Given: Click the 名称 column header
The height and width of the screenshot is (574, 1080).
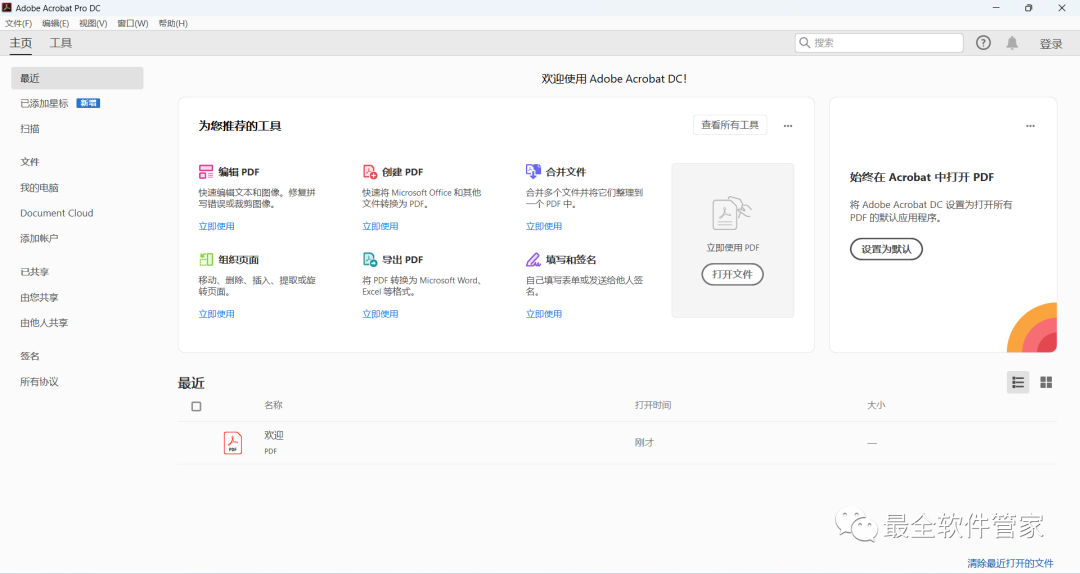Looking at the screenshot, I should [x=273, y=405].
